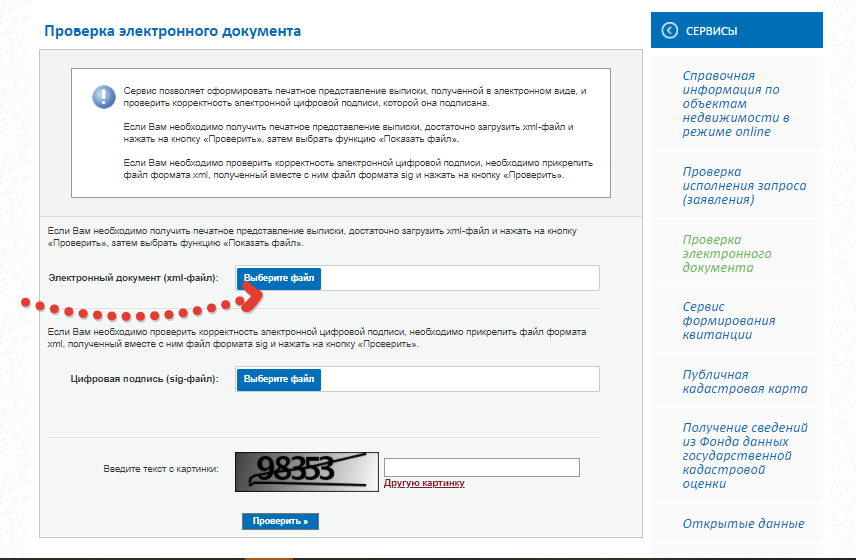This screenshot has height=560, width=856.
Task: Click the captcha image showing 98353
Action: tap(307, 471)
